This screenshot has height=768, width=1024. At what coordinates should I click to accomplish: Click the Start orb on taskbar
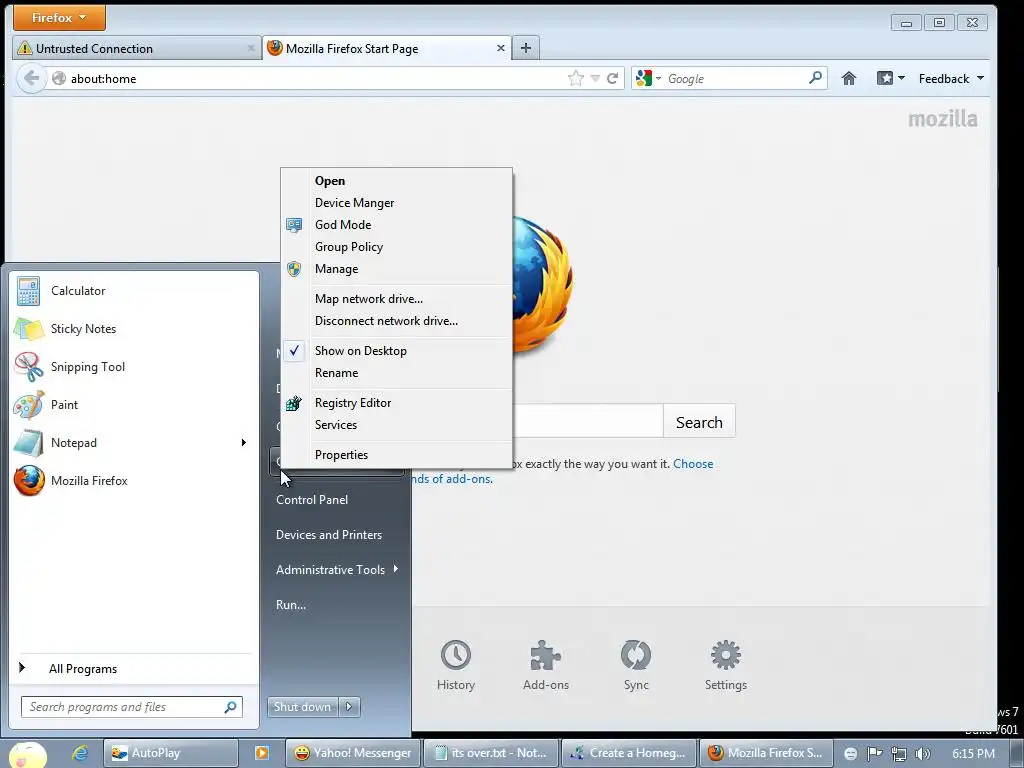(x=27, y=755)
